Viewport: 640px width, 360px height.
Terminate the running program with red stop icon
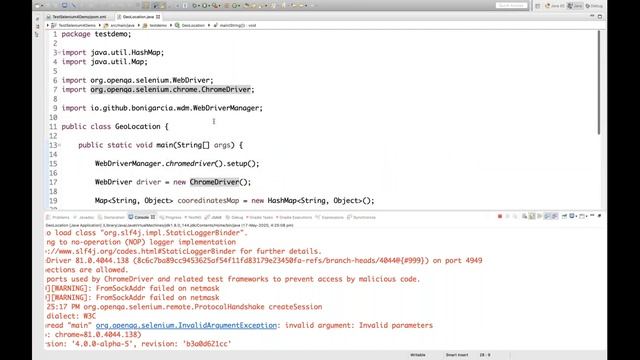(500, 216)
